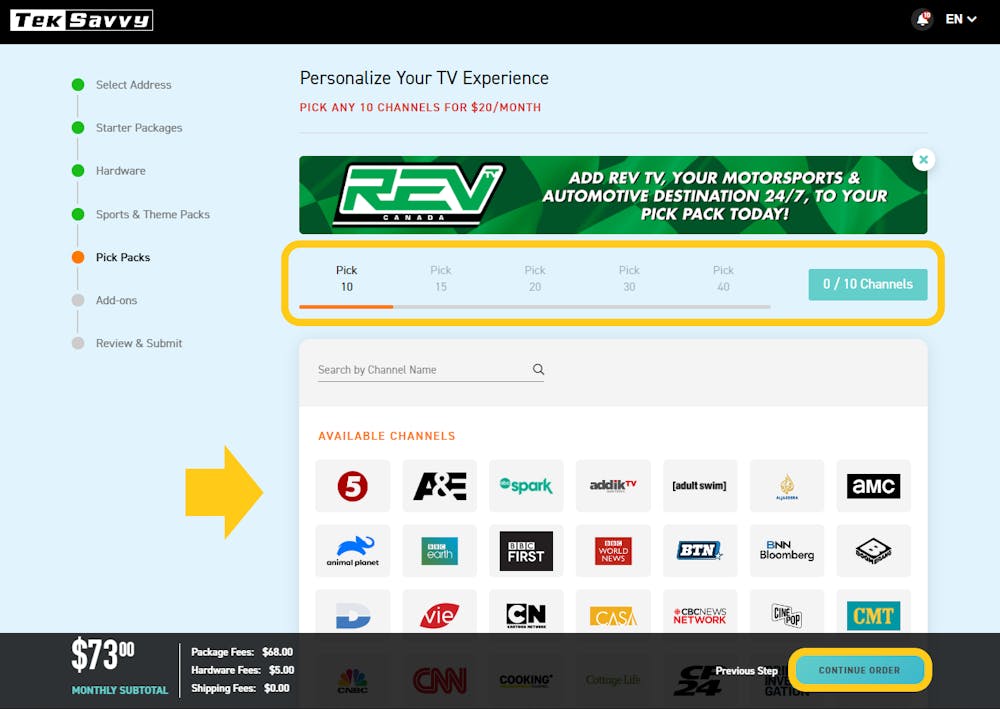Add the CASA channel
This screenshot has width=1000, height=709.
pos(613,612)
